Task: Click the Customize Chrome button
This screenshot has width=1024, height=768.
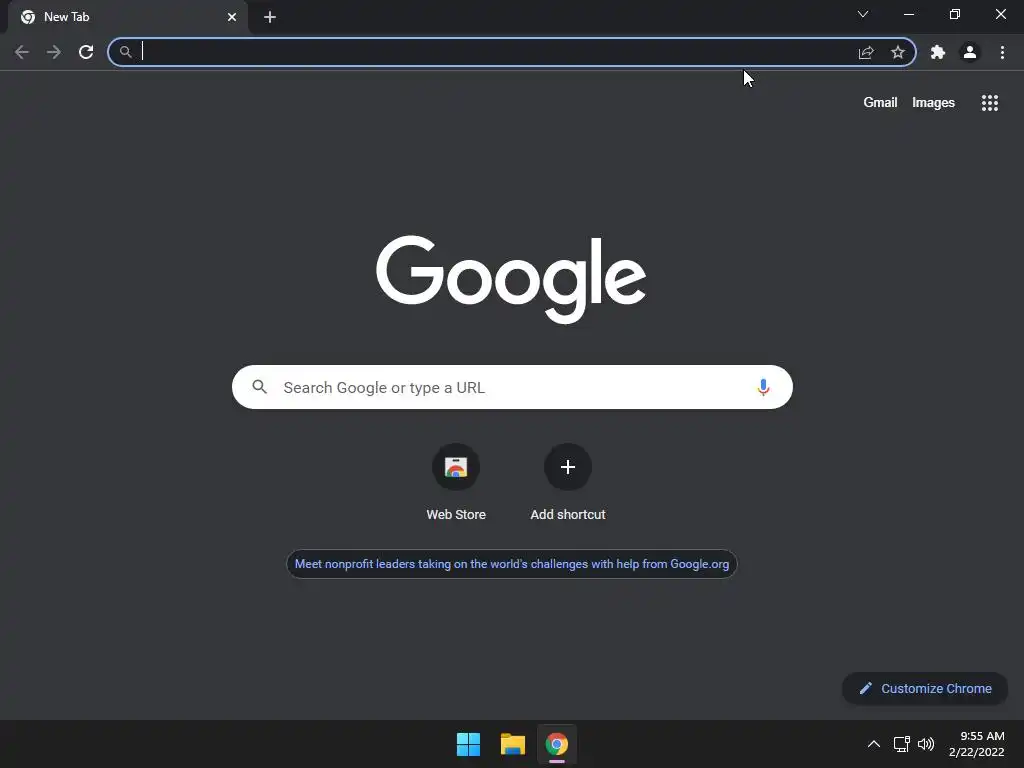Action: click(925, 688)
